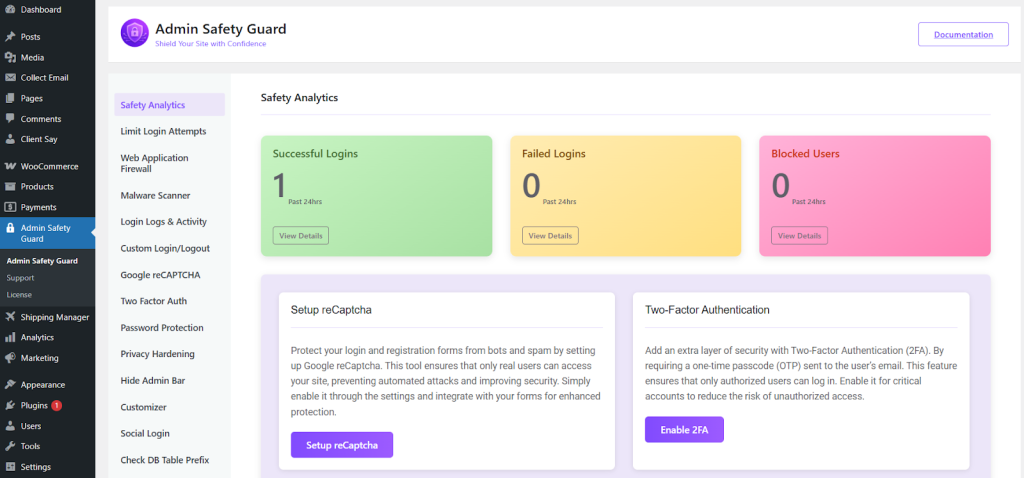Open the Customizer tab

pyautogui.click(x=143, y=407)
